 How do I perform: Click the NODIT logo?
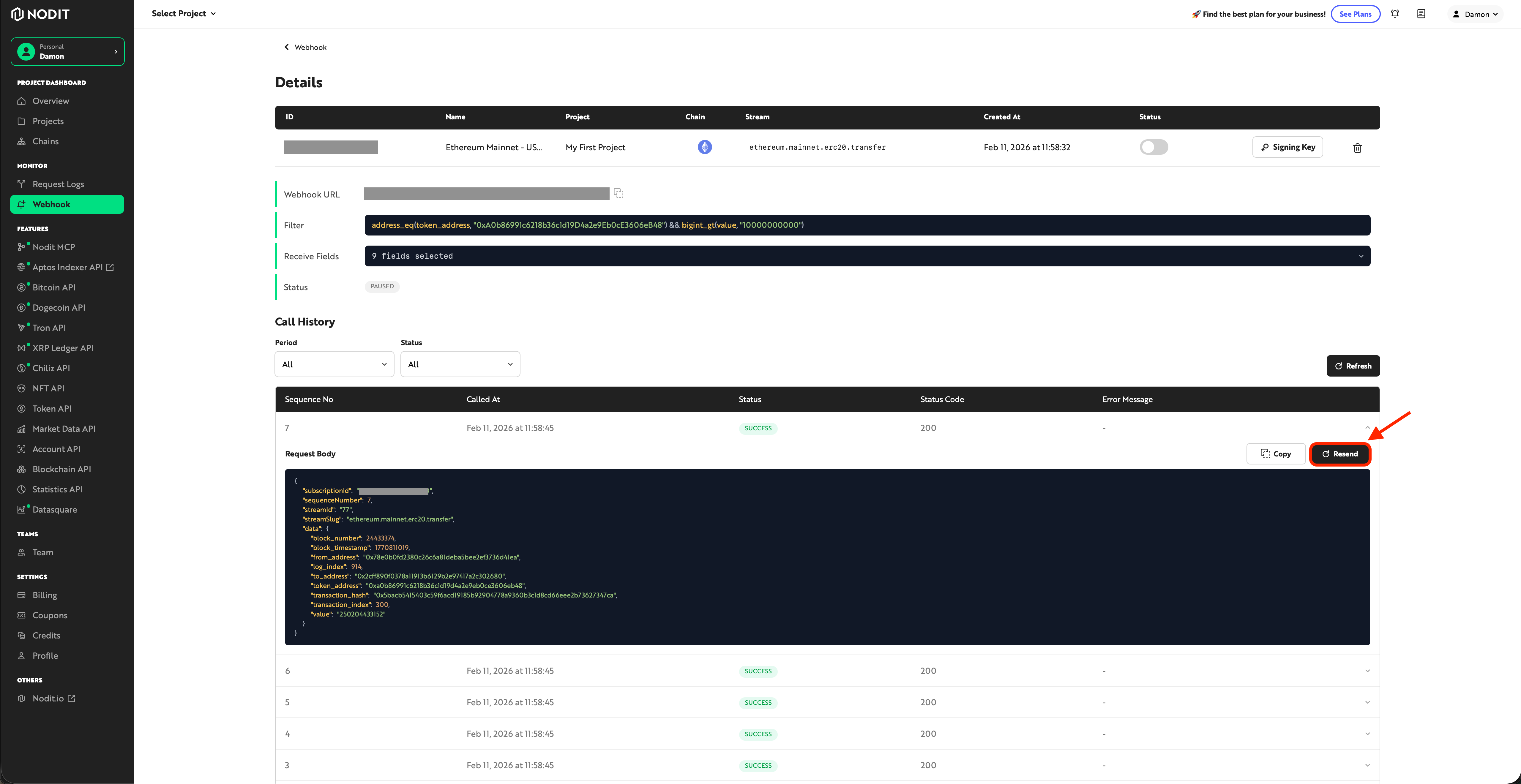(41, 14)
